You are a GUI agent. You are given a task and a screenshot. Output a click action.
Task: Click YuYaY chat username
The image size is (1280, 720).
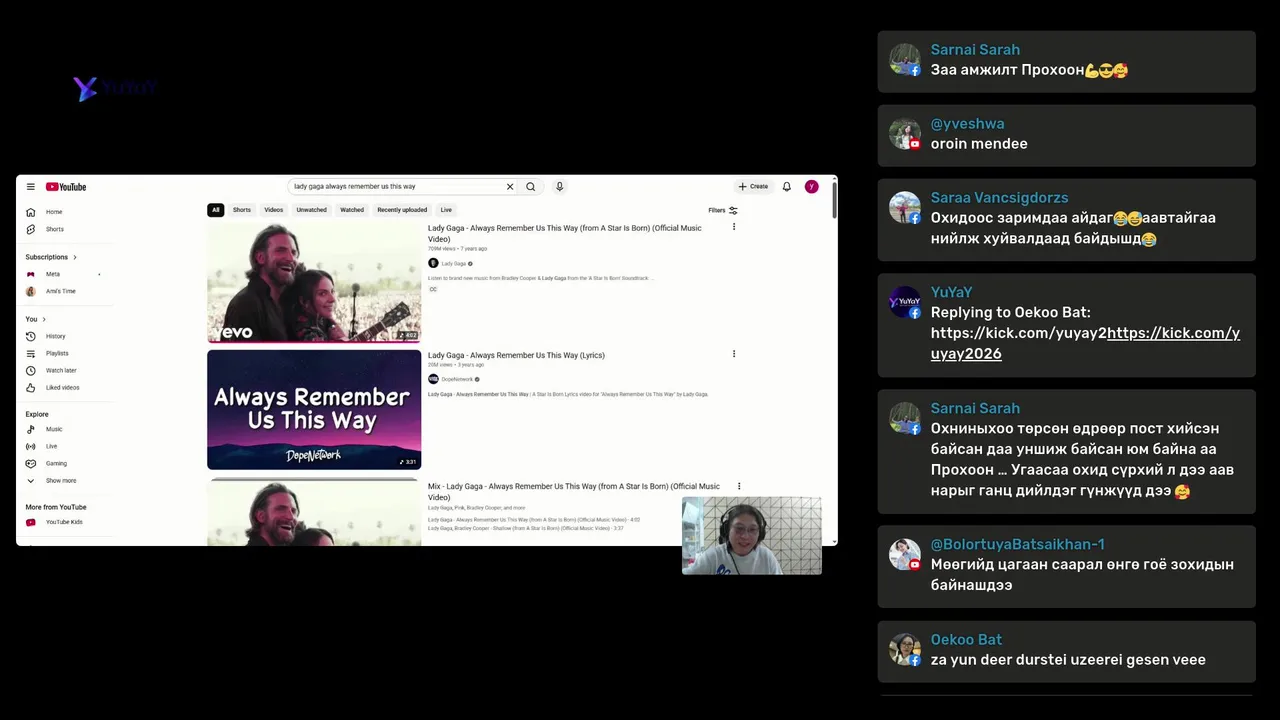point(951,292)
